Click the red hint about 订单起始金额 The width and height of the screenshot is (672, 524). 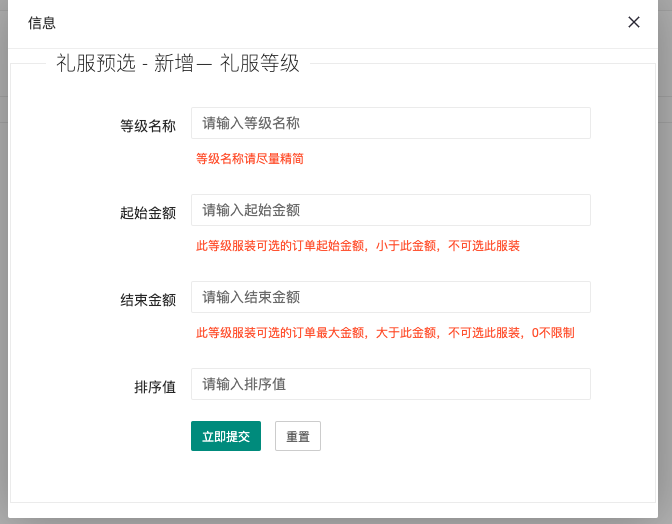click(358, 245)
